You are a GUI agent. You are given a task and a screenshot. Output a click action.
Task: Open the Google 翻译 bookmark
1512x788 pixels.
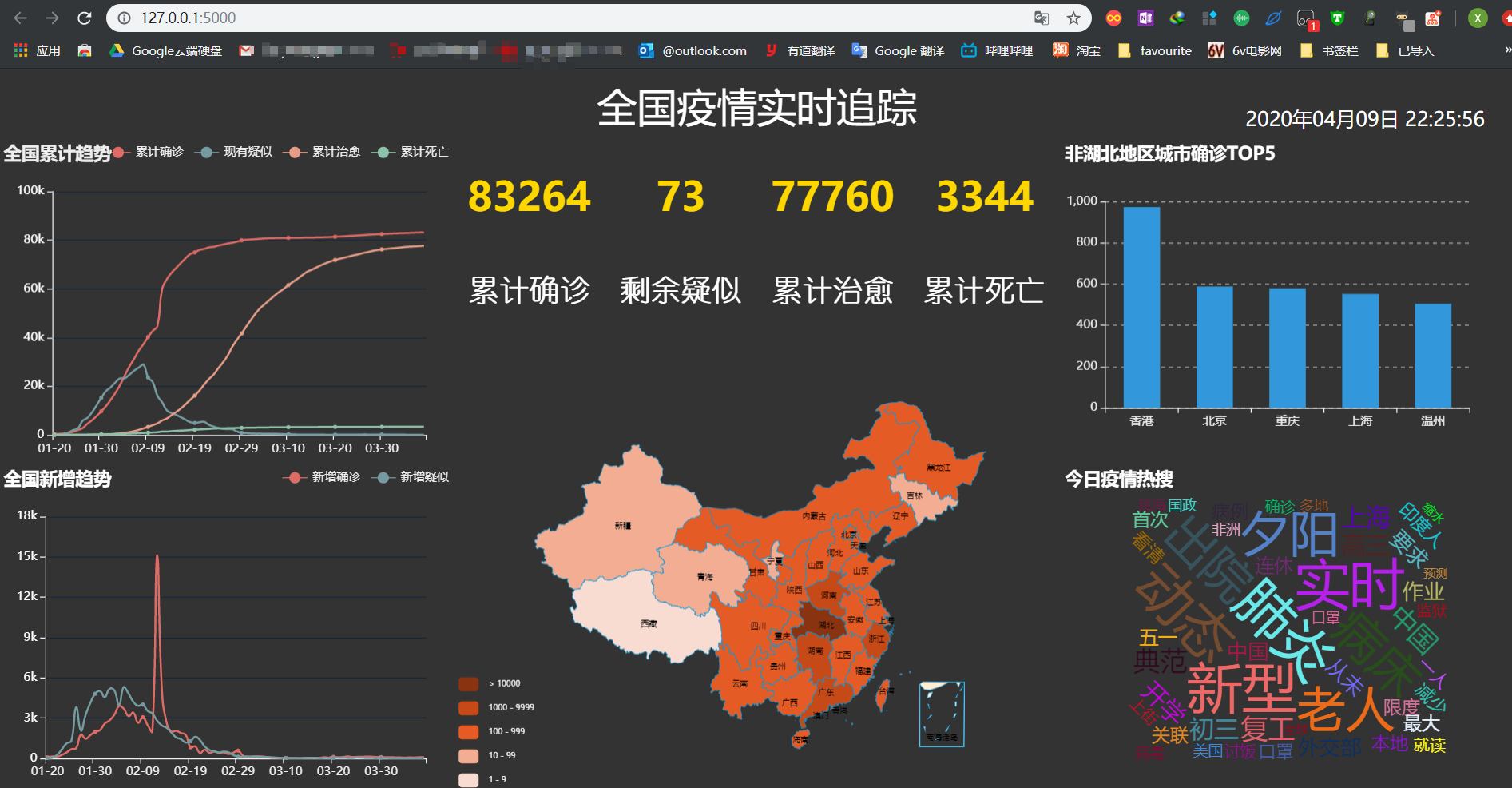[899, 50]
